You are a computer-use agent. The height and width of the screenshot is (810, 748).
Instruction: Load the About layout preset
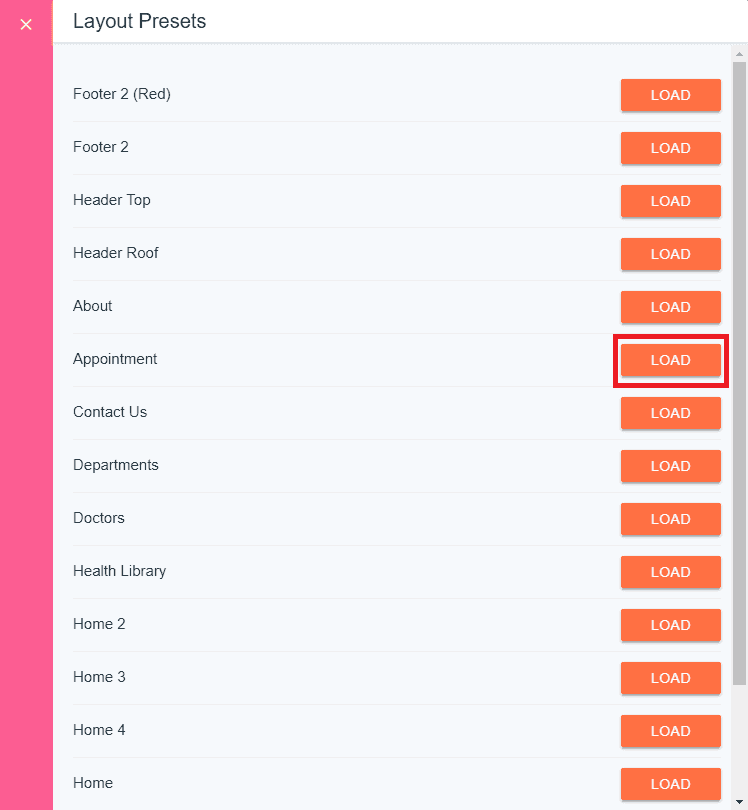tap(670, 307)
